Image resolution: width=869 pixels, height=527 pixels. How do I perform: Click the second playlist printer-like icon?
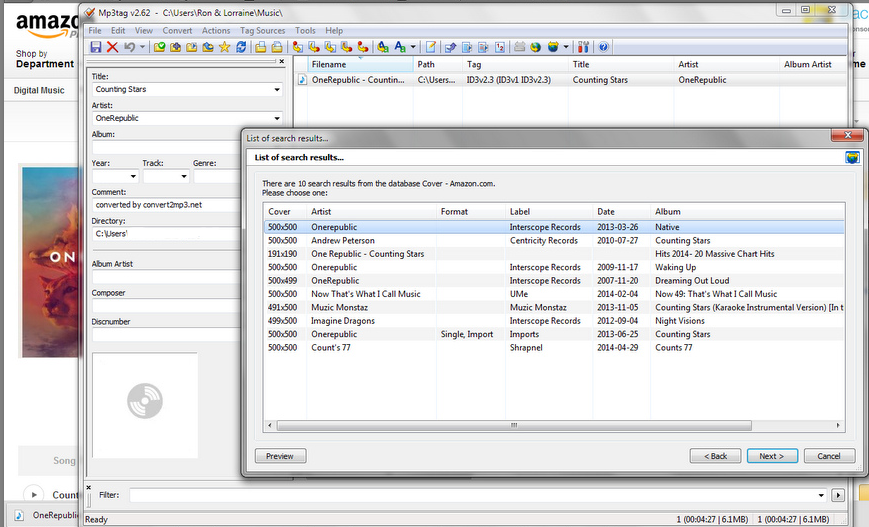click(277, 47)
